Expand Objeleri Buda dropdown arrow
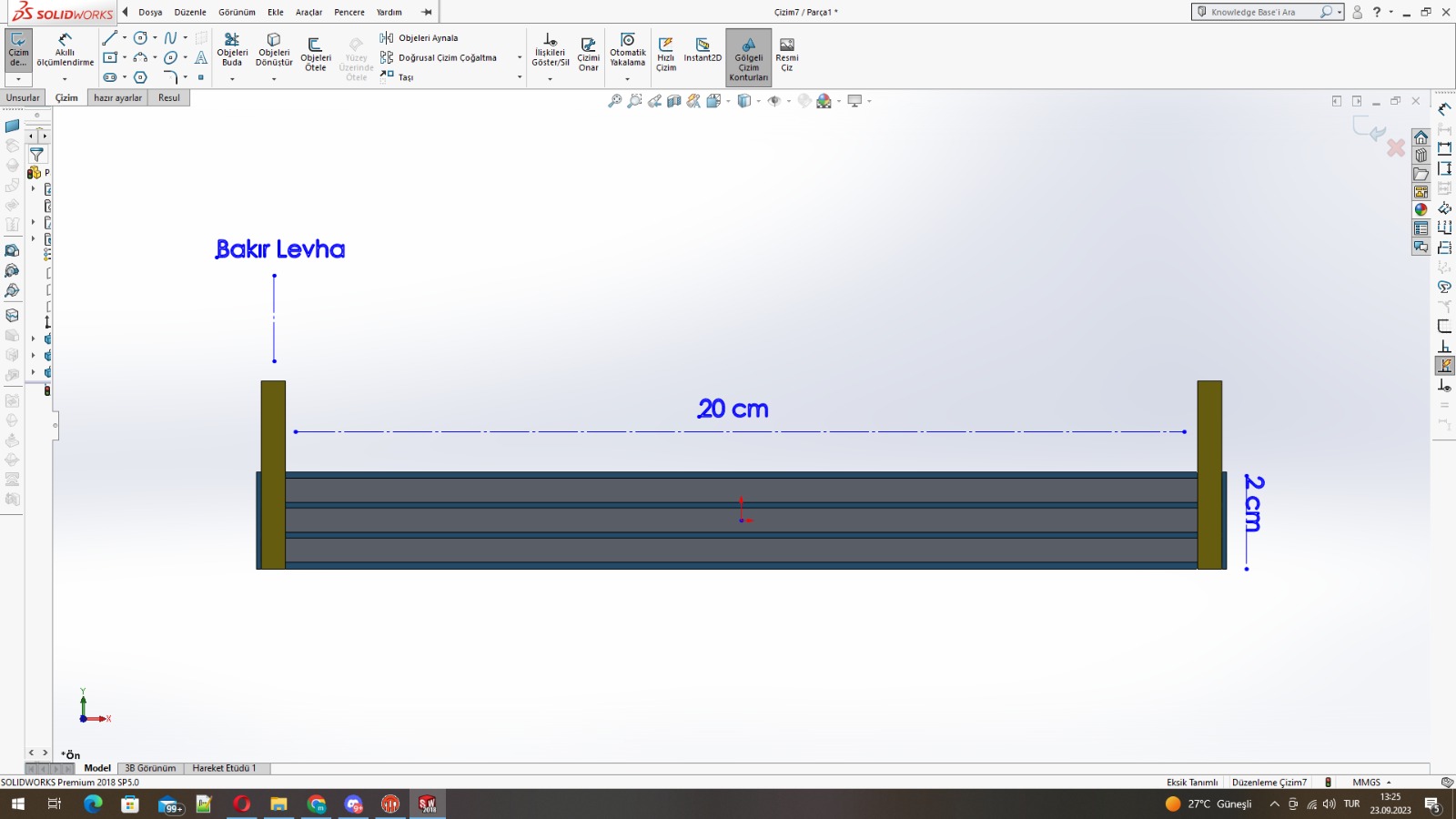1456x819 pixels. [x=232, y=79]
